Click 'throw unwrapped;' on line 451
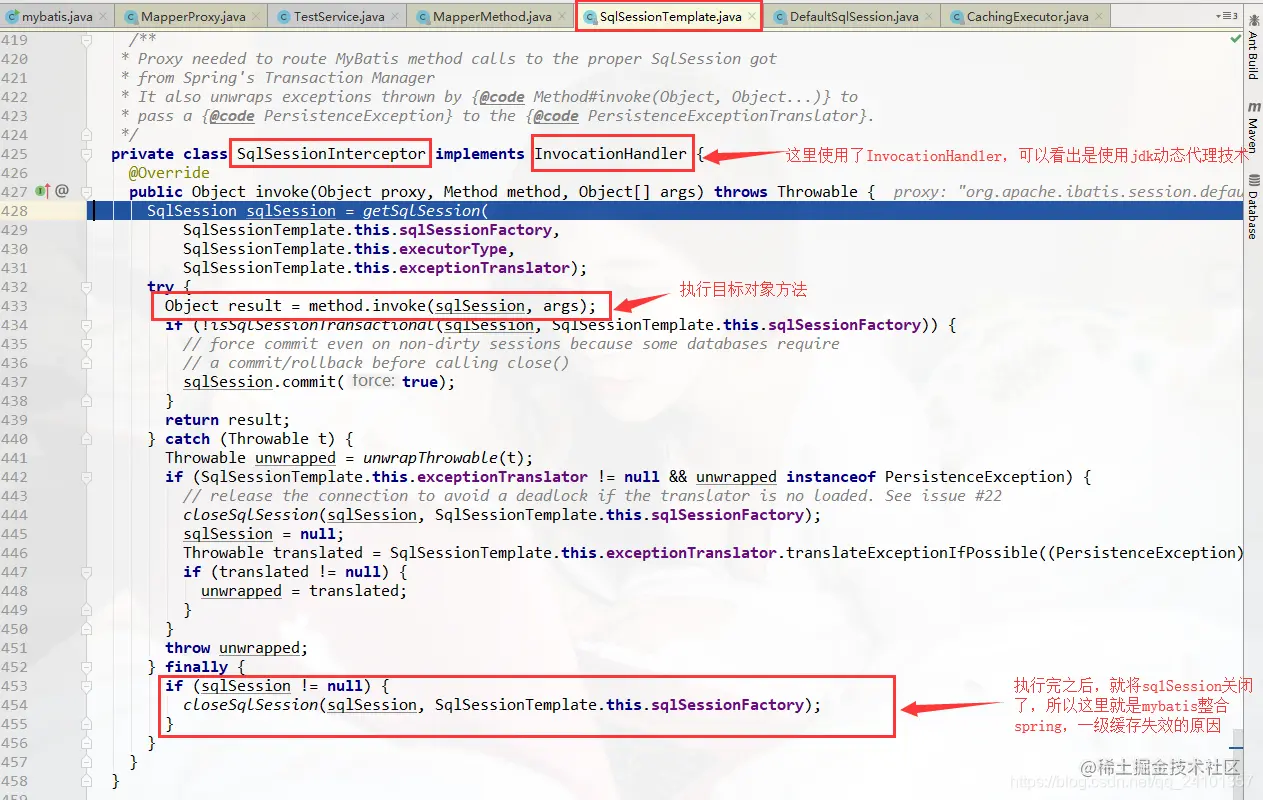 (x=237, y=648)
